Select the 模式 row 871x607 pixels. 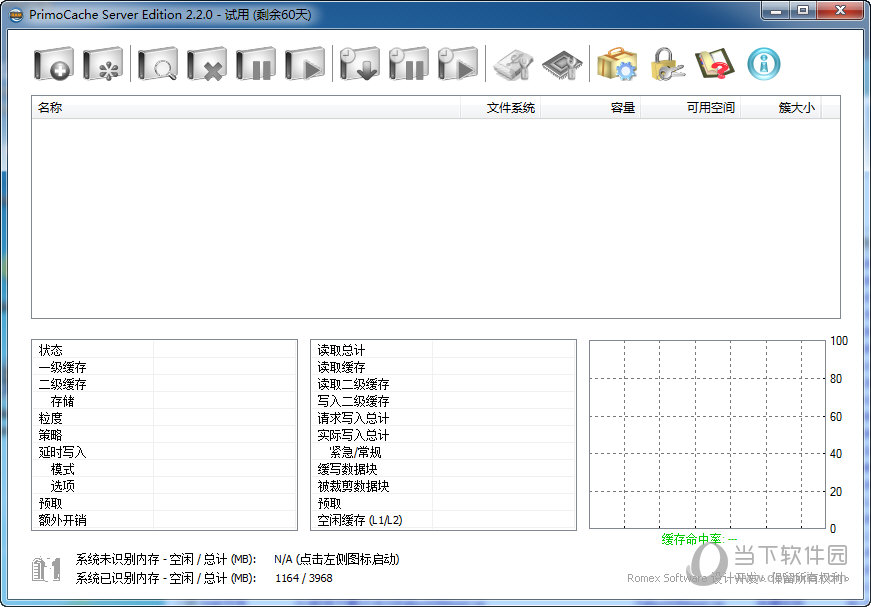164,469
